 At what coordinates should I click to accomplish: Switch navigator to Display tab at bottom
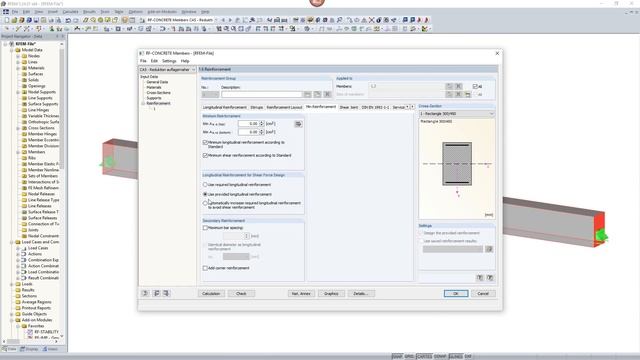click(x=29, y=349)
